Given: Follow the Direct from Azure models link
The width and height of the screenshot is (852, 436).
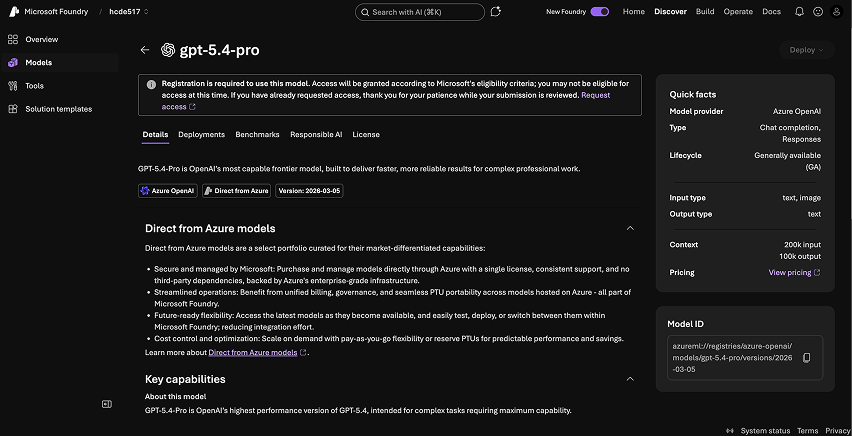Looking at the screenshot, I should coord(252,352).
